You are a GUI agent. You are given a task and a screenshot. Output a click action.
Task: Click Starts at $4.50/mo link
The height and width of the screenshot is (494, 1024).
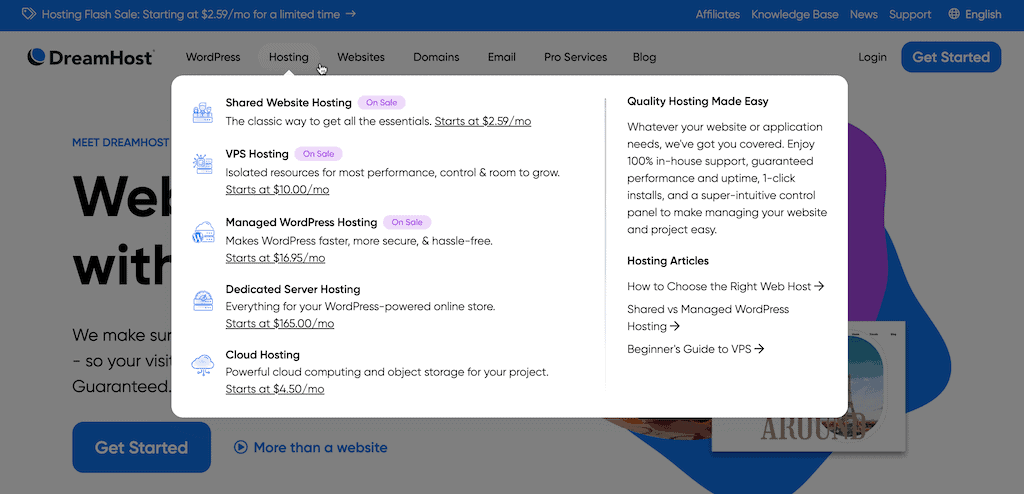pos(275,389)
